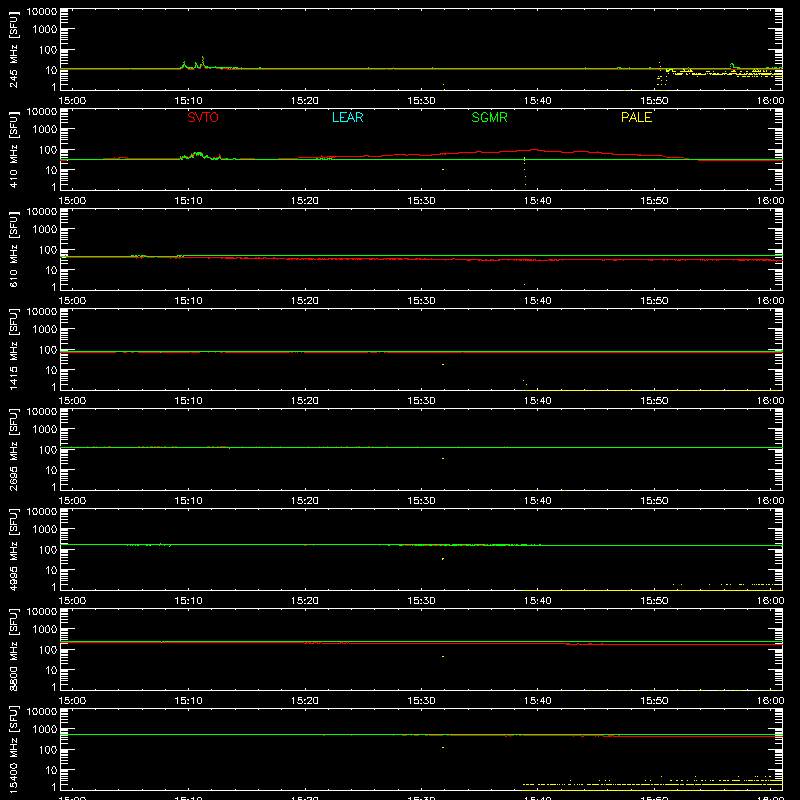Click the green SGMR station legend label

489,117
